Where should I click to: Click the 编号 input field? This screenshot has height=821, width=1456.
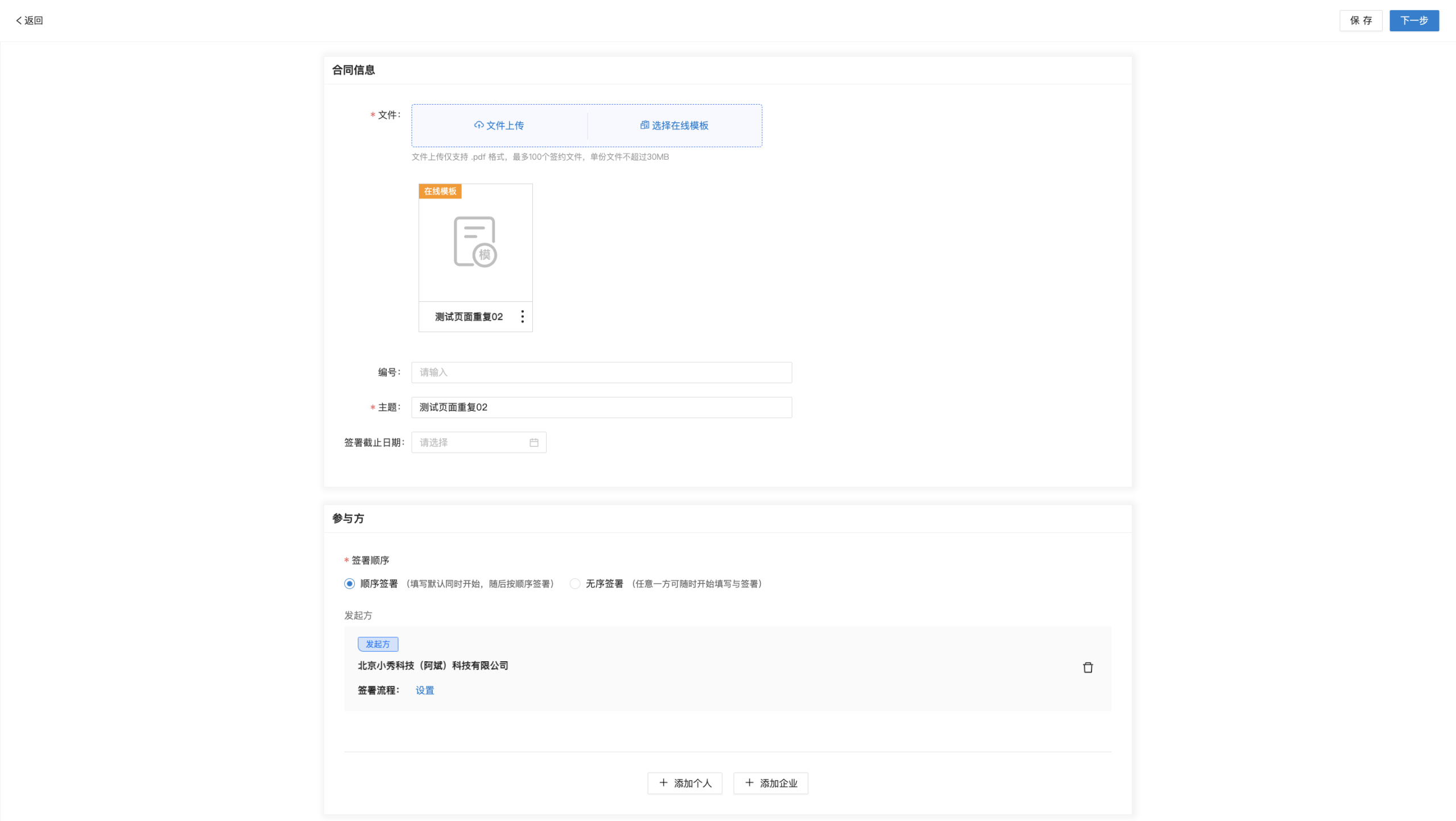click(601, 372)
